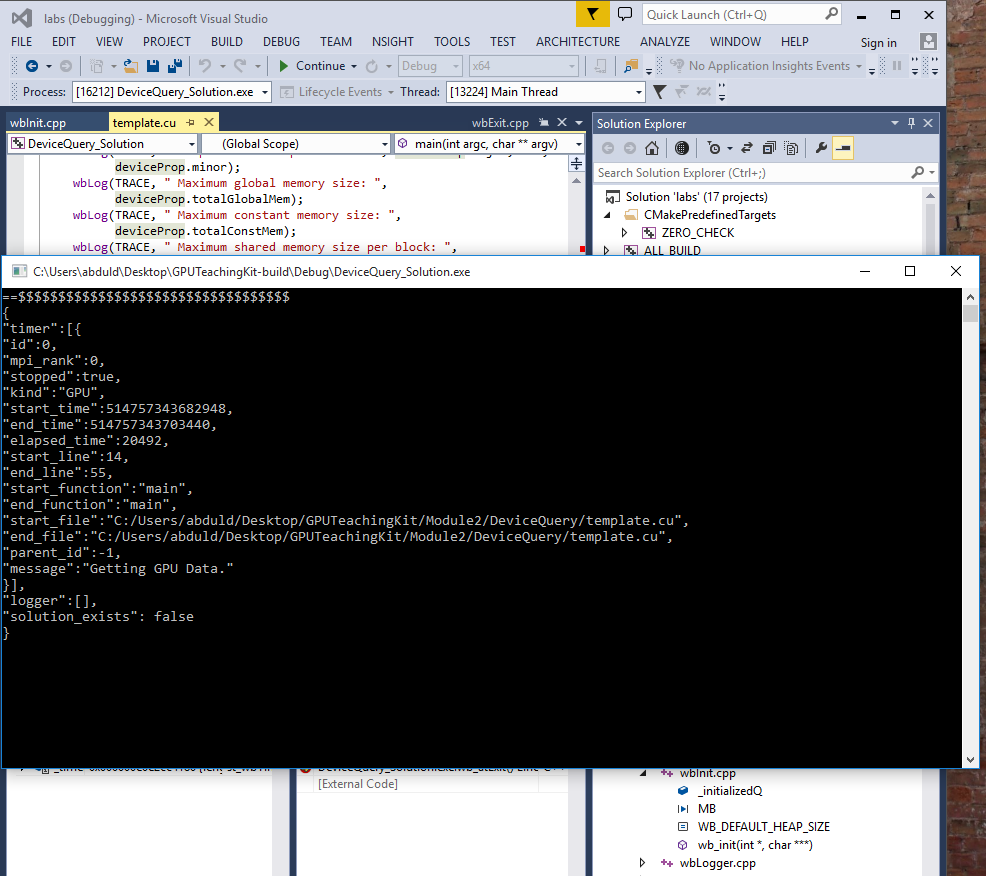986x876 pixels.
Task: Click the Open File folder icon
Action: [x=130, y=65]
